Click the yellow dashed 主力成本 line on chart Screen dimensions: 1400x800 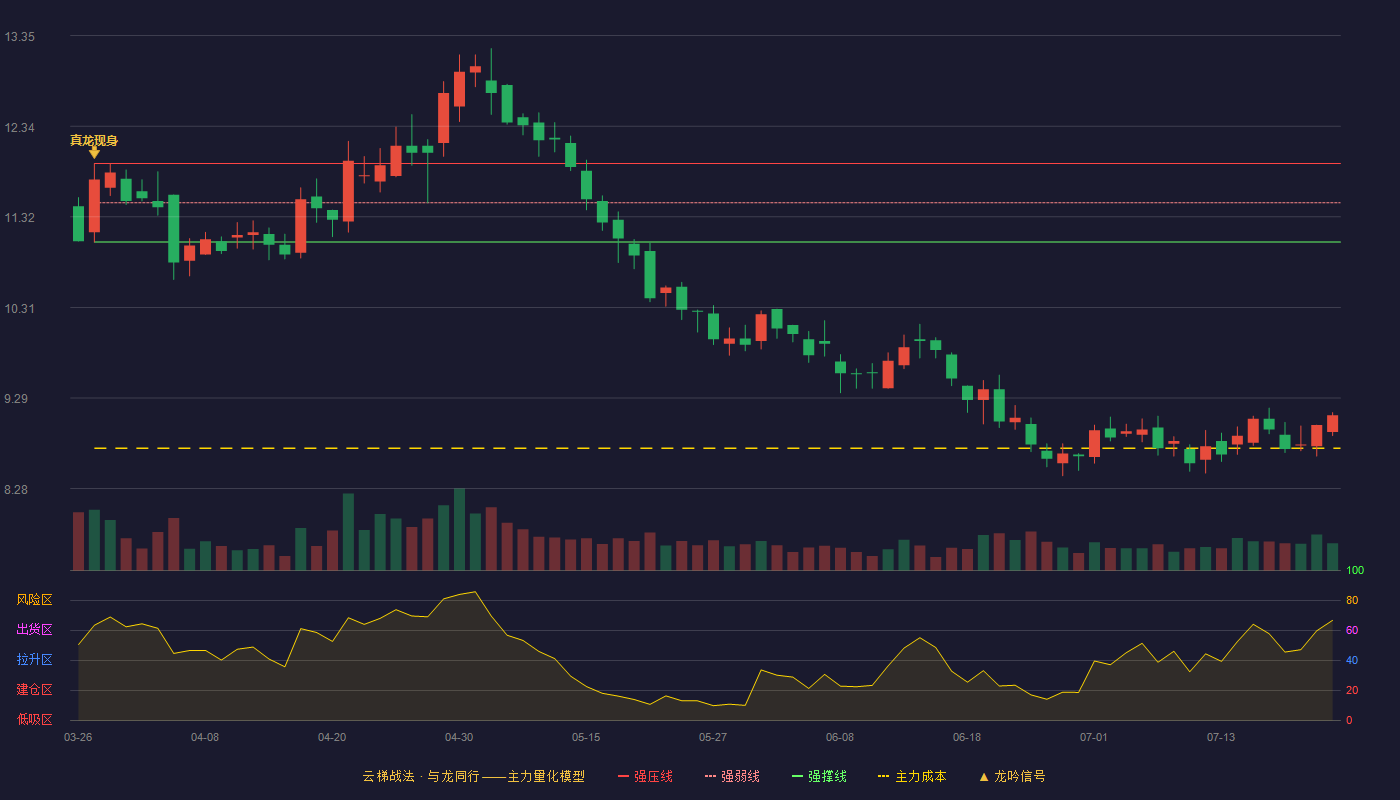[x=717, y=448]
